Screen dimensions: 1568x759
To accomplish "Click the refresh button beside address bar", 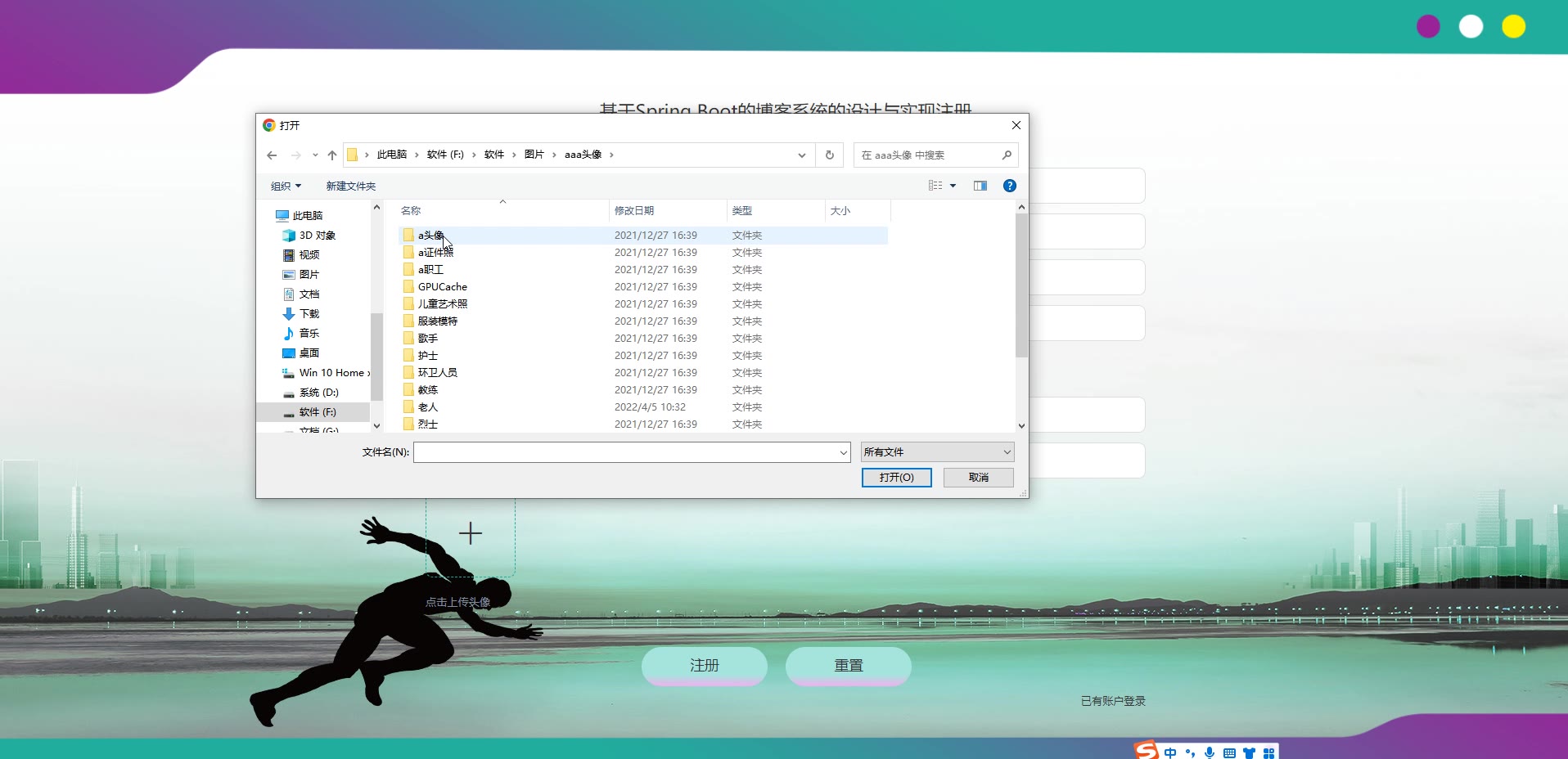I will pos(829,155).
